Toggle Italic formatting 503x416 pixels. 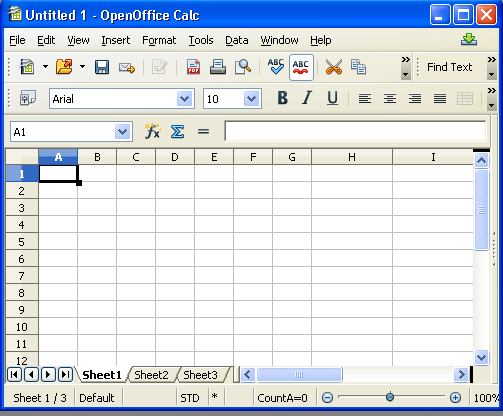tap(307, 98)
